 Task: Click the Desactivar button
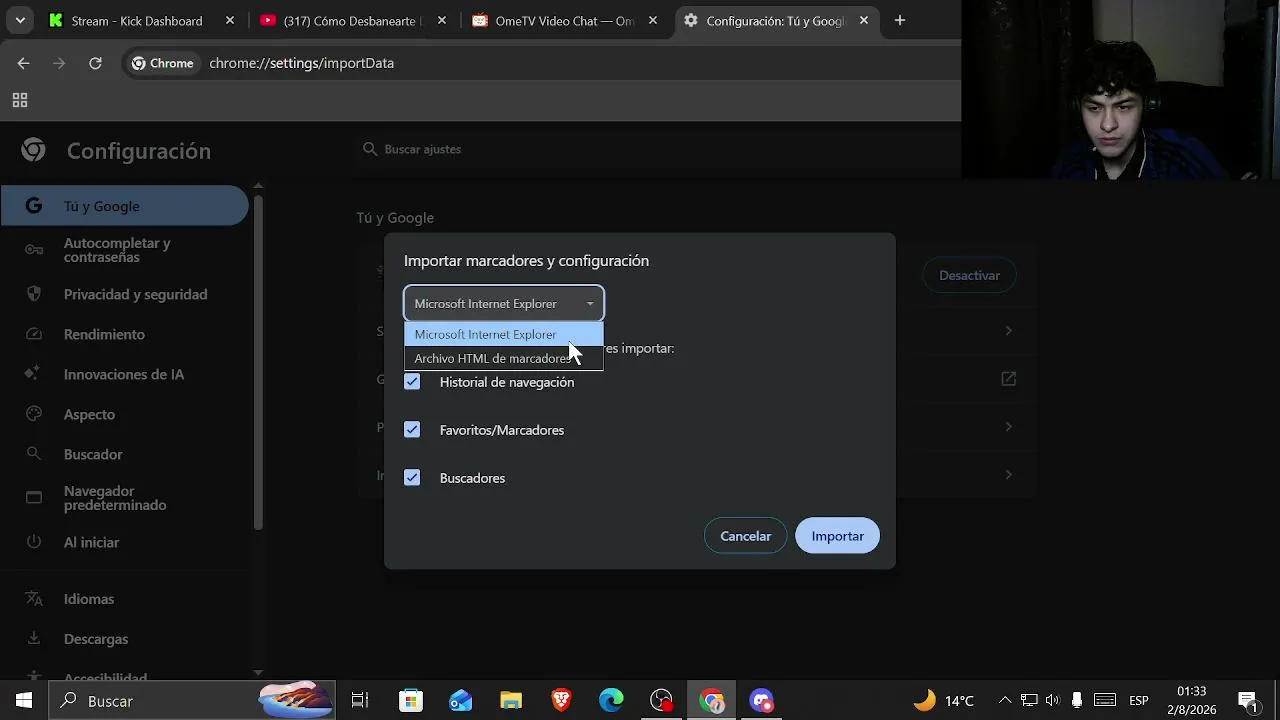(969, 275)
